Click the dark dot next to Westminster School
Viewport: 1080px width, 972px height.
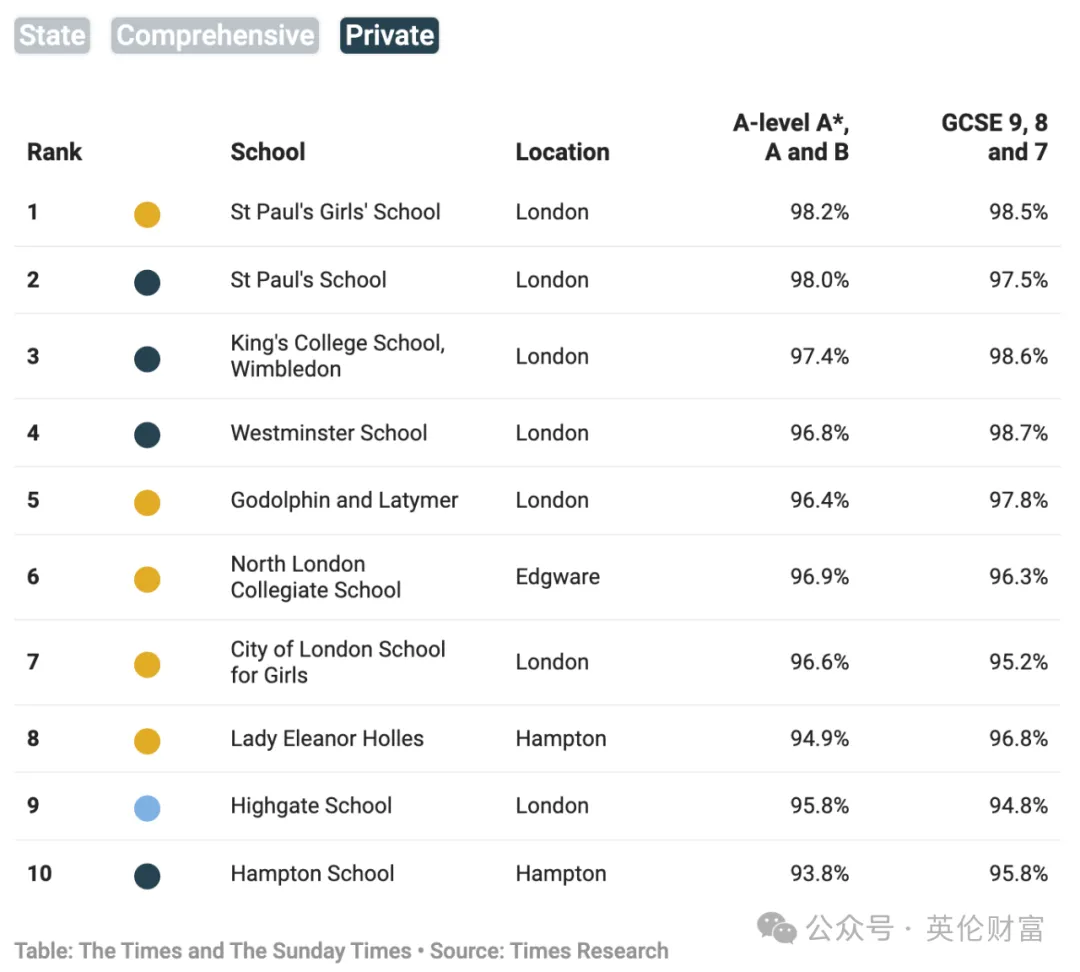[x=147, y=435]
